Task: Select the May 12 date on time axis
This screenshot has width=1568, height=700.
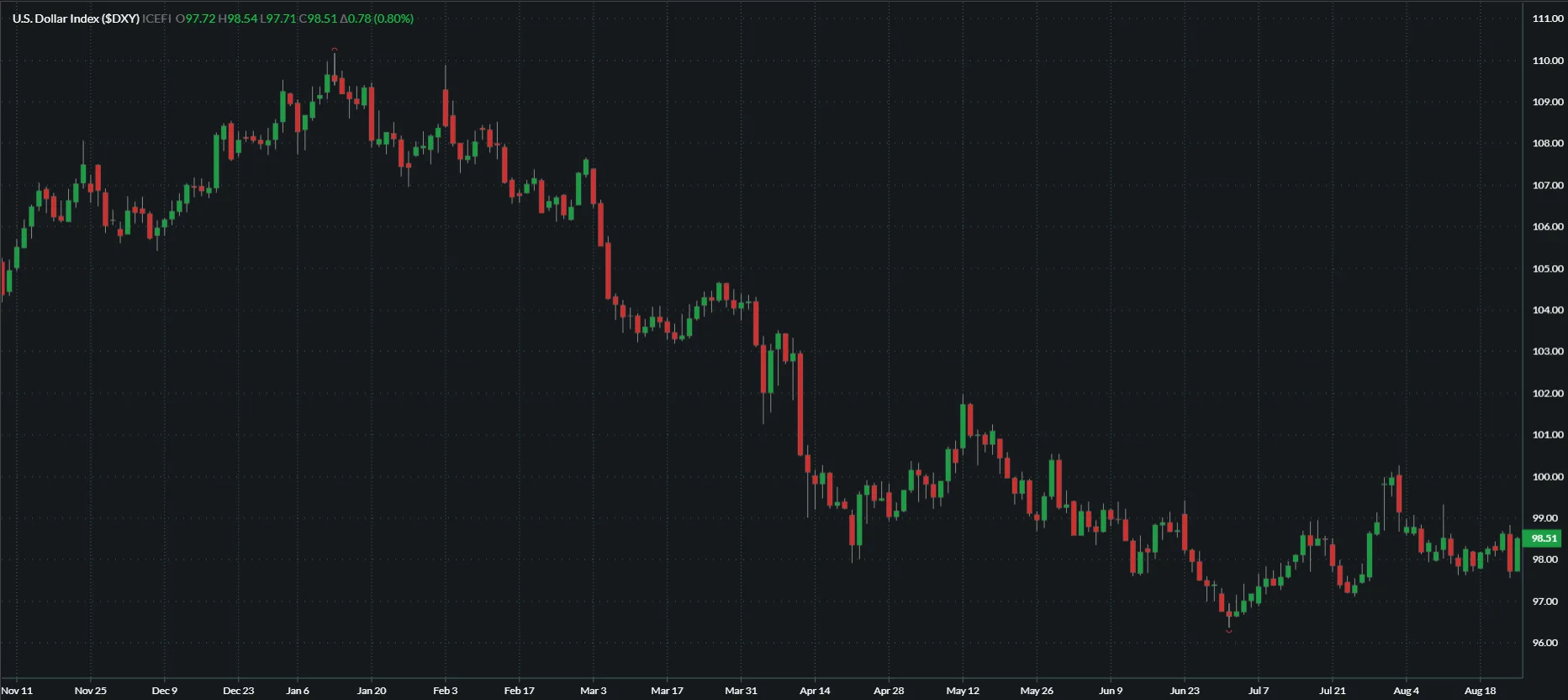Action: click(x=963, y=691)
